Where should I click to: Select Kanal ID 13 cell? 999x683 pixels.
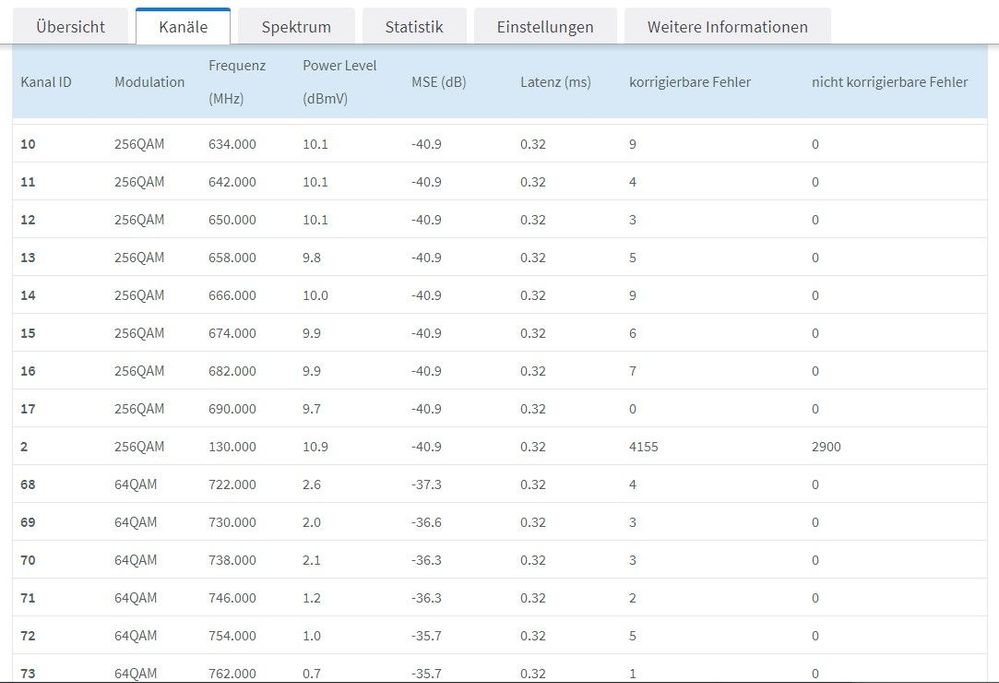point(28,257)
